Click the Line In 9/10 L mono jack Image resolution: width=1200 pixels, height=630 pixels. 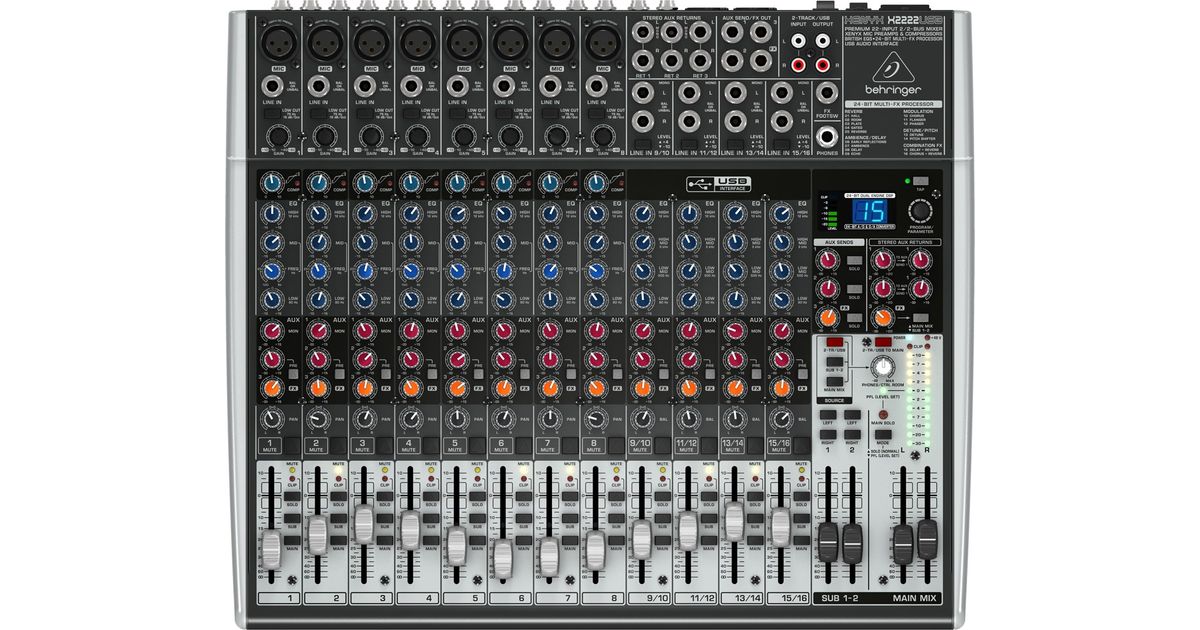coord(643,94)
